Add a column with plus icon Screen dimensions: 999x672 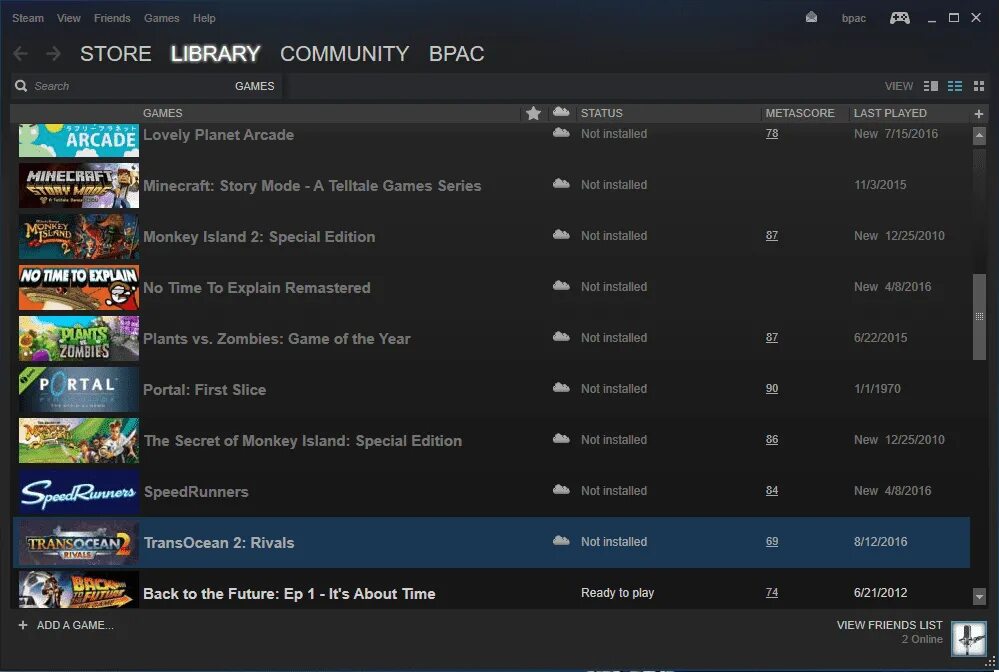979,114
